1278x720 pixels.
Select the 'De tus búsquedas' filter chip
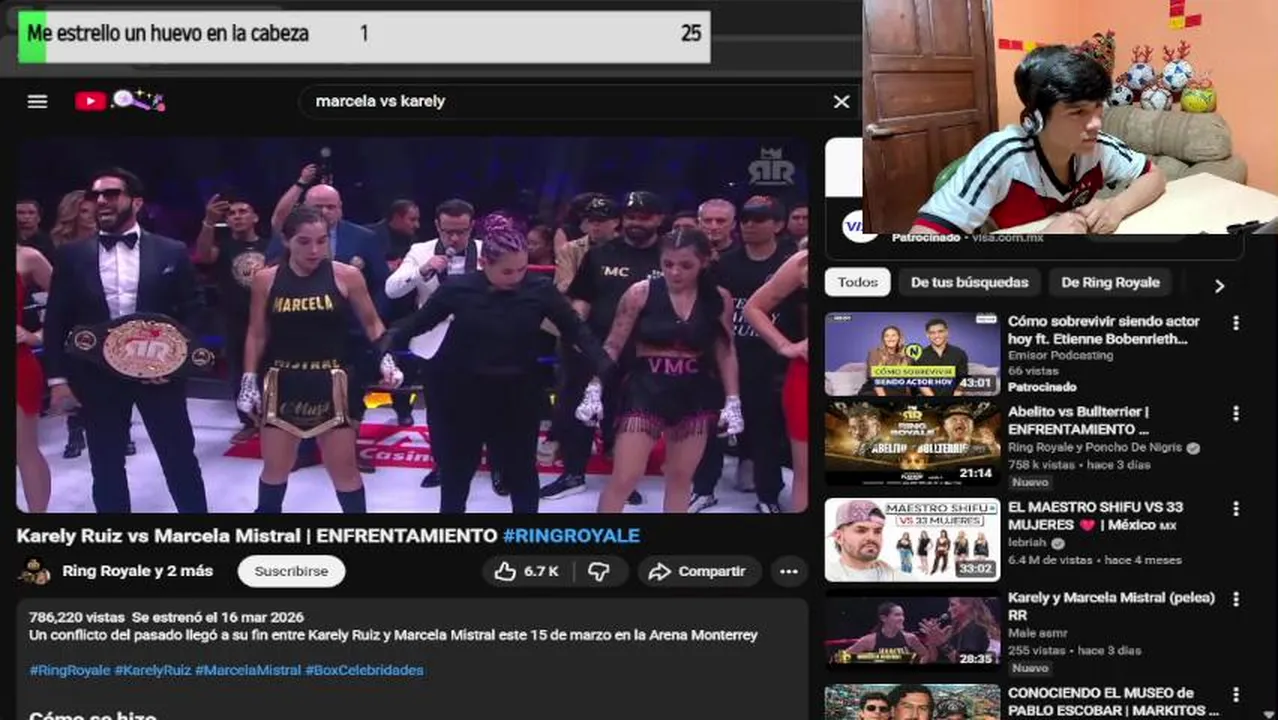tap(968, 282)
